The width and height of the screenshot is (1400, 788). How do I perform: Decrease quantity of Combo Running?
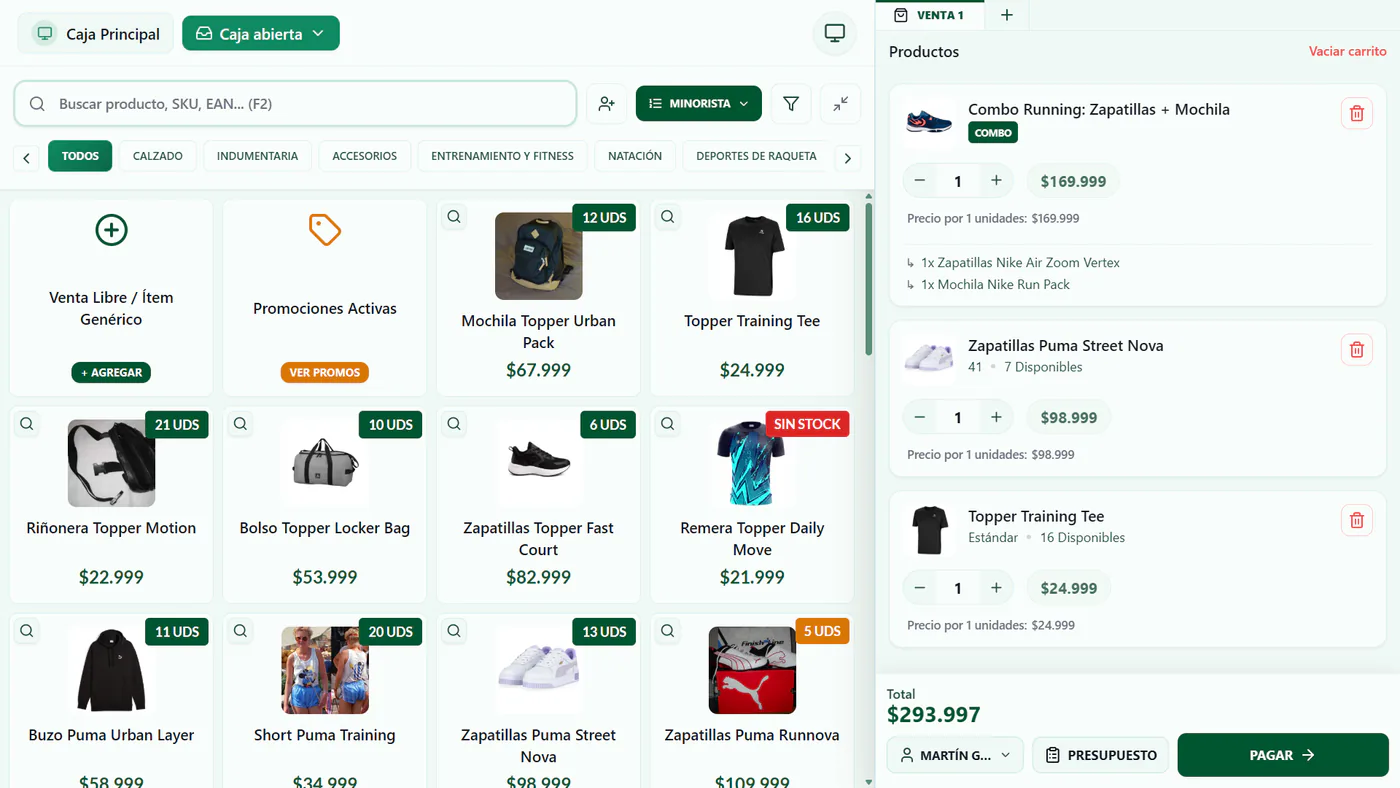point(920,181)
